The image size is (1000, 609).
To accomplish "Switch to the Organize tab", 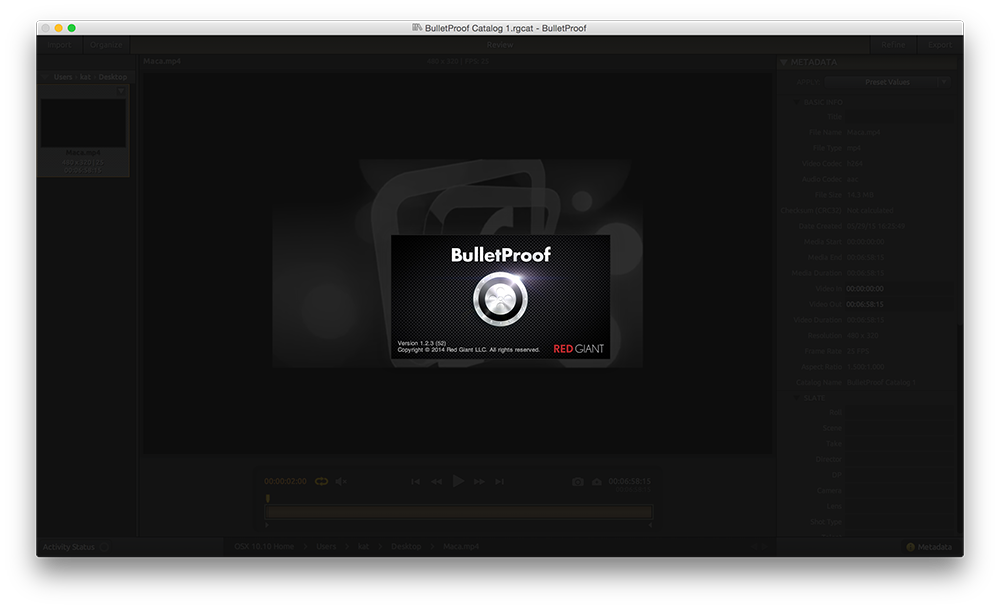I will [x=106, y=45].
